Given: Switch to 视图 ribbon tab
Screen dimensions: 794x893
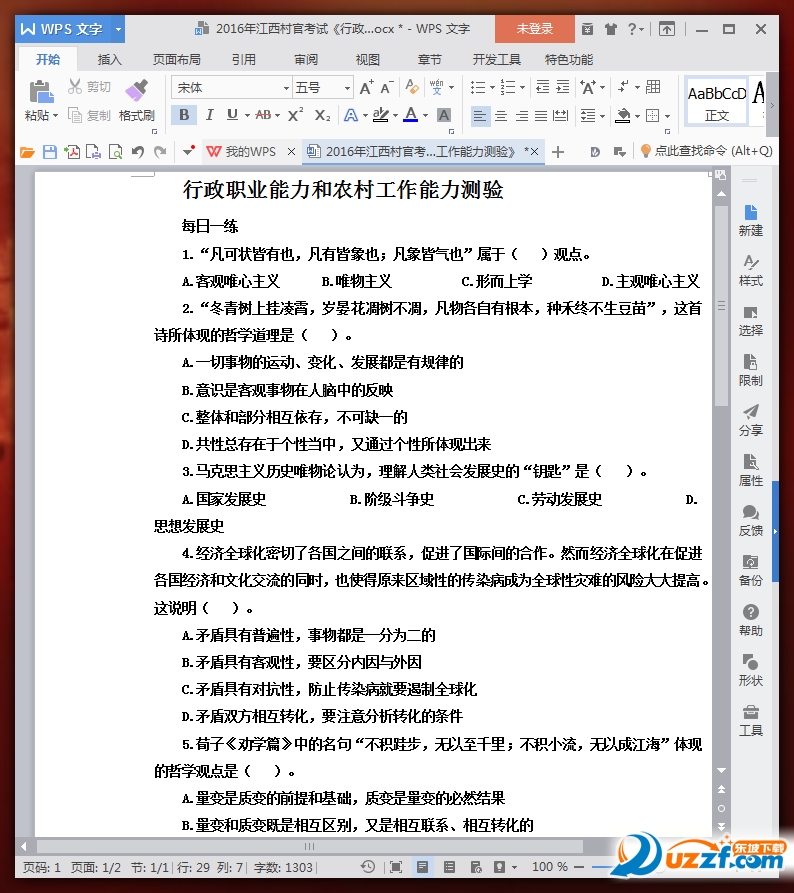Looking at the screenshot, I should pos(367,60).
